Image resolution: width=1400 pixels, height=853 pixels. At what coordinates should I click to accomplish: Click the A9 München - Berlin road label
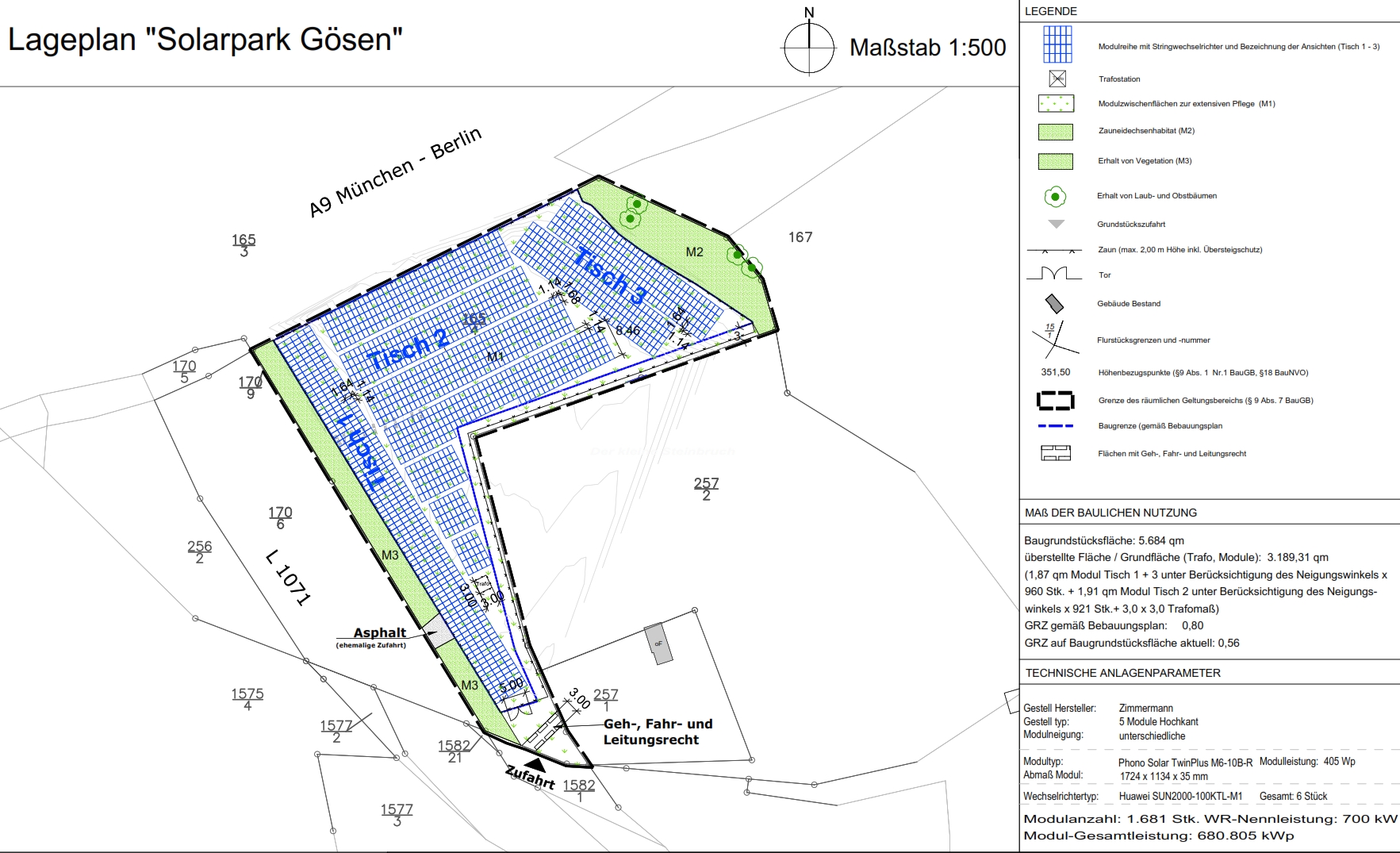tap(395, 171)
